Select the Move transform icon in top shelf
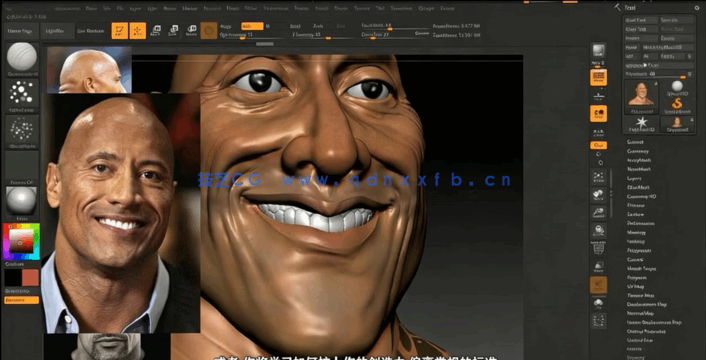Image resolution: width=706 pixels, height=360 pixels. 155,30
